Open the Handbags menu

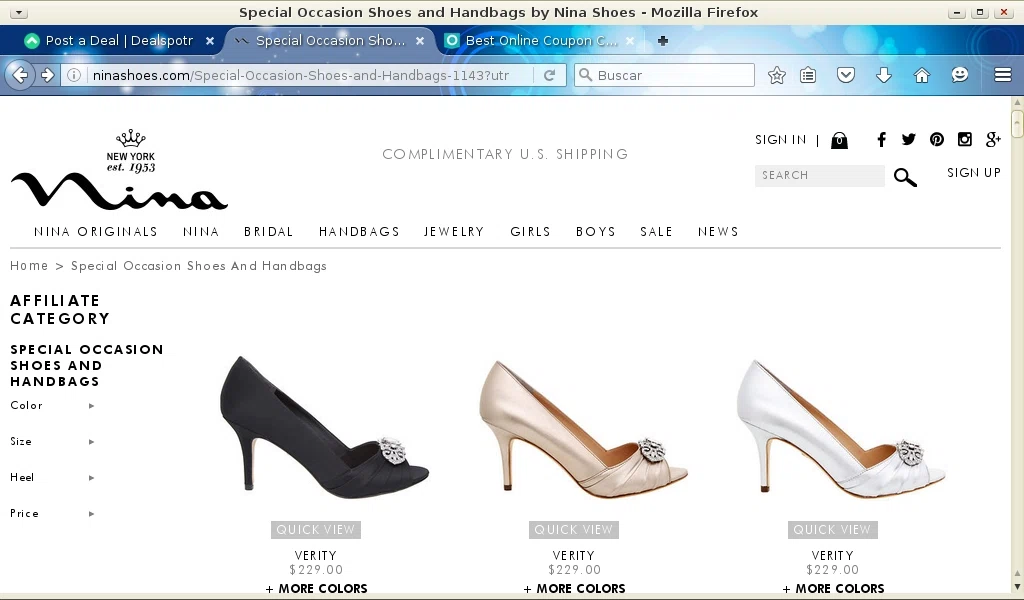[x=359, y=232]
